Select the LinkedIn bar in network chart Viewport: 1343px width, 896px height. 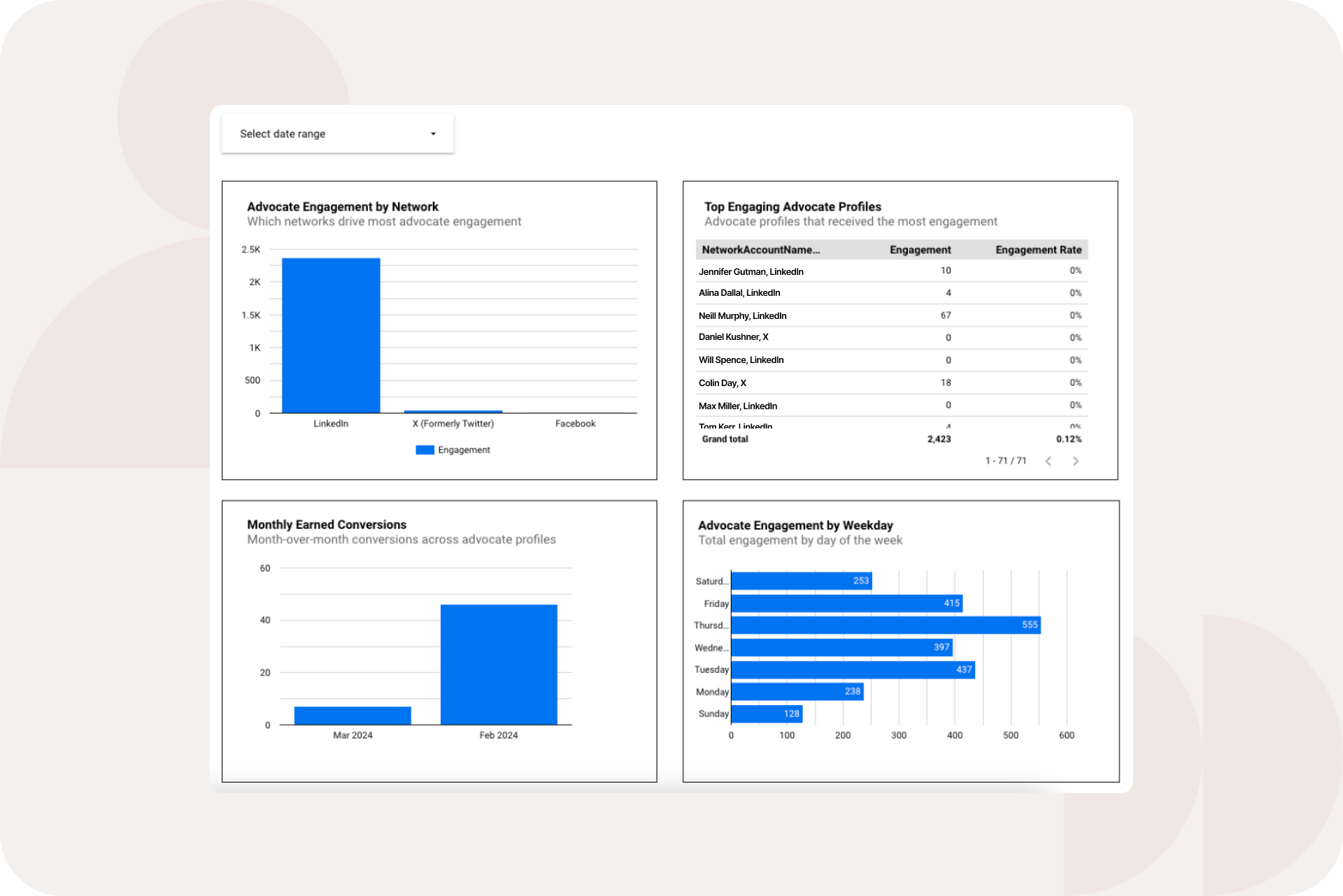[x=331, y=336]
